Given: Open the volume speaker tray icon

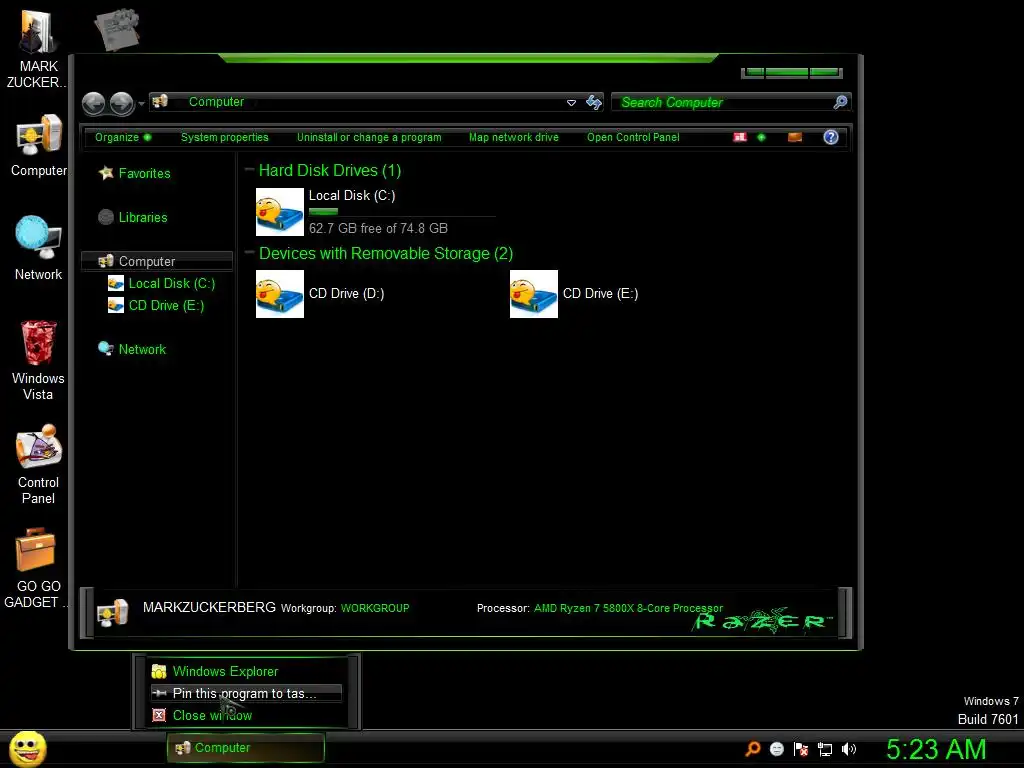Looking at the screenshot, I should 848,749.
